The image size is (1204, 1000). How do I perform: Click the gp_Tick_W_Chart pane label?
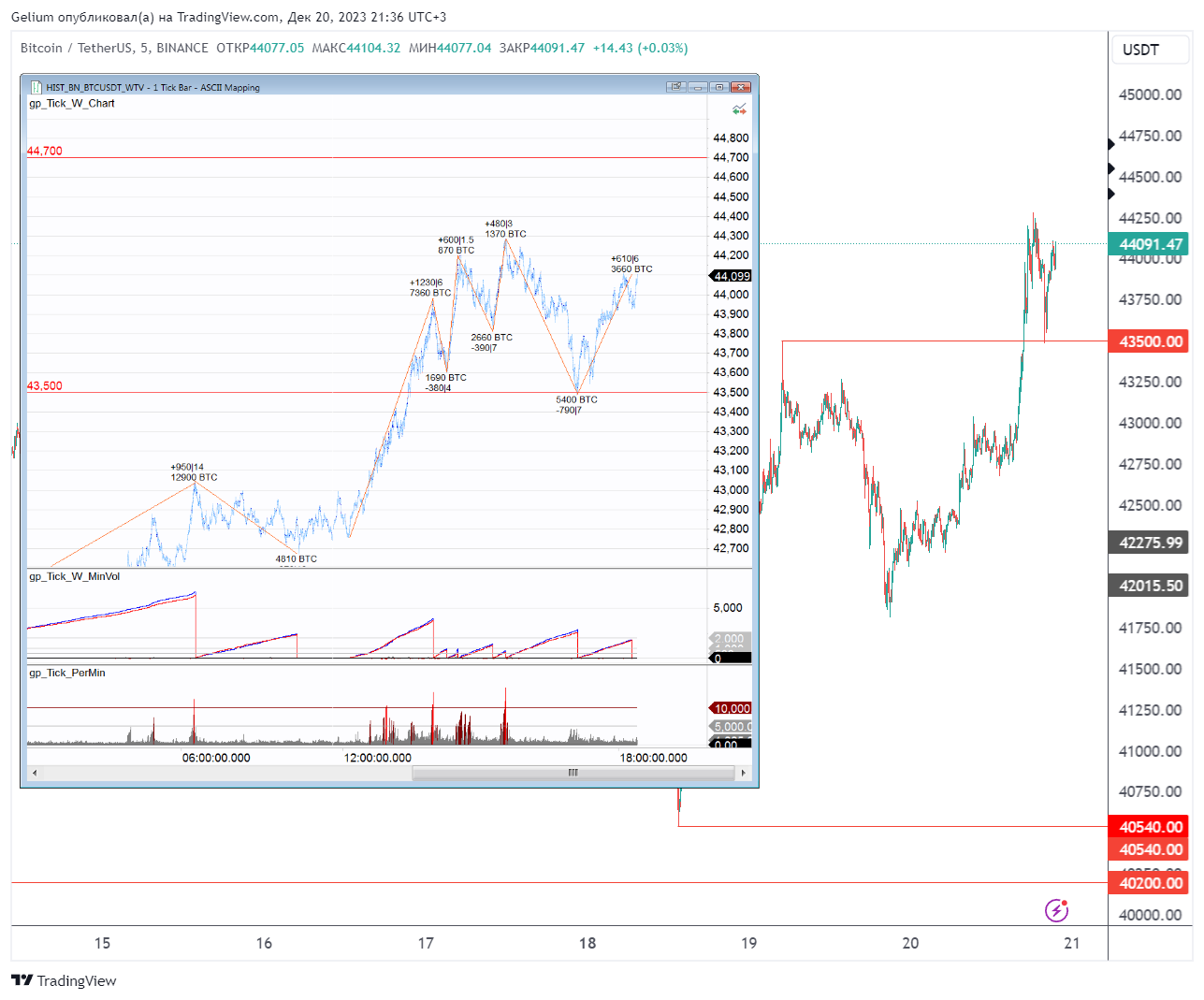pyautogui.click(x=72, y=104)
